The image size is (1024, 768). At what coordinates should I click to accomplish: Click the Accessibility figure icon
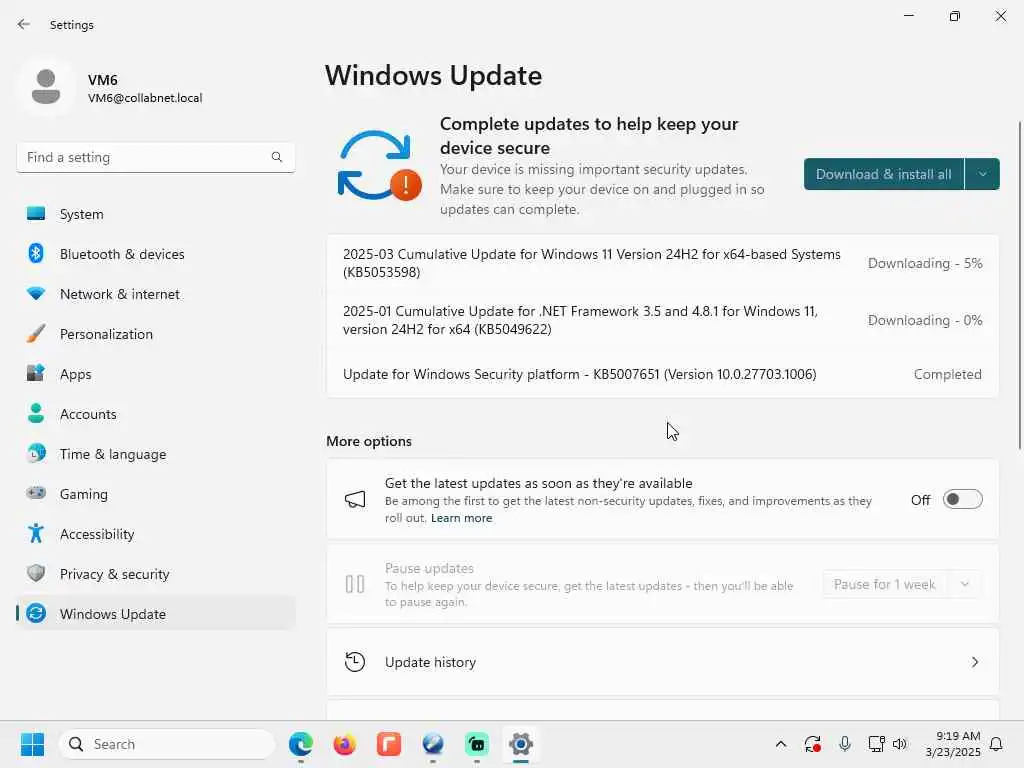click(36, 534)
